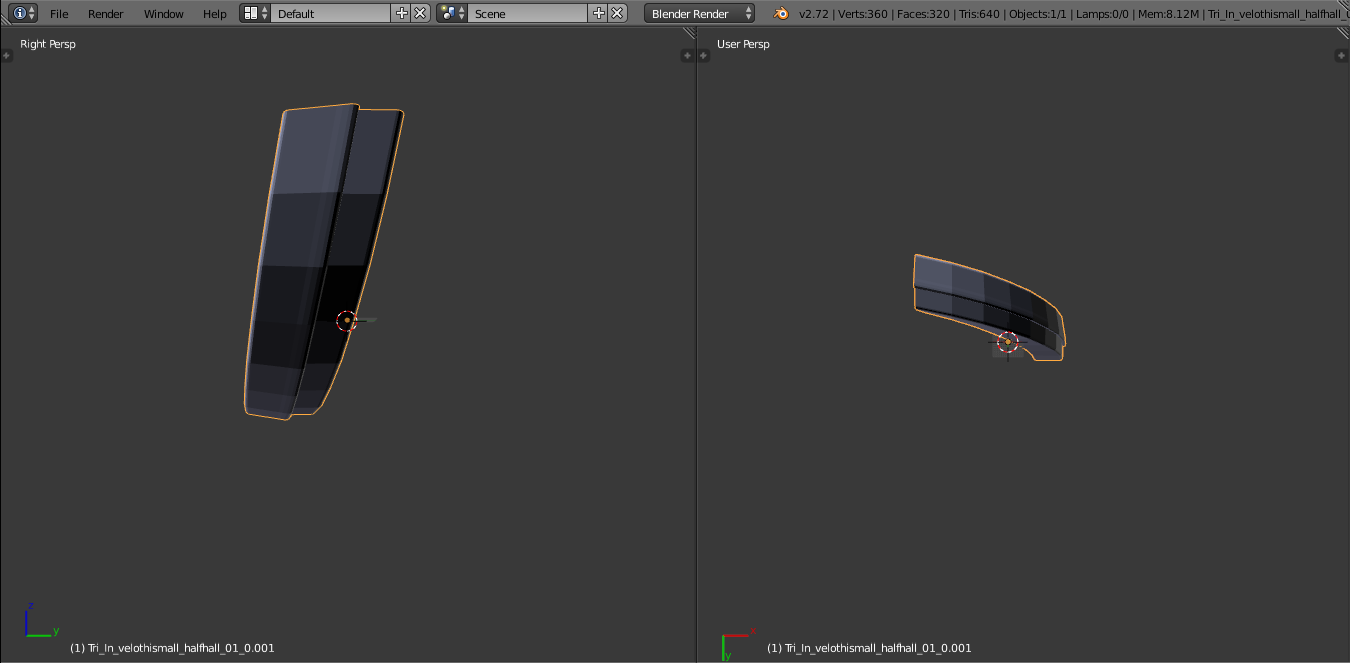Click the v2.72 scene statistics text

click(x=1072, y=14)
